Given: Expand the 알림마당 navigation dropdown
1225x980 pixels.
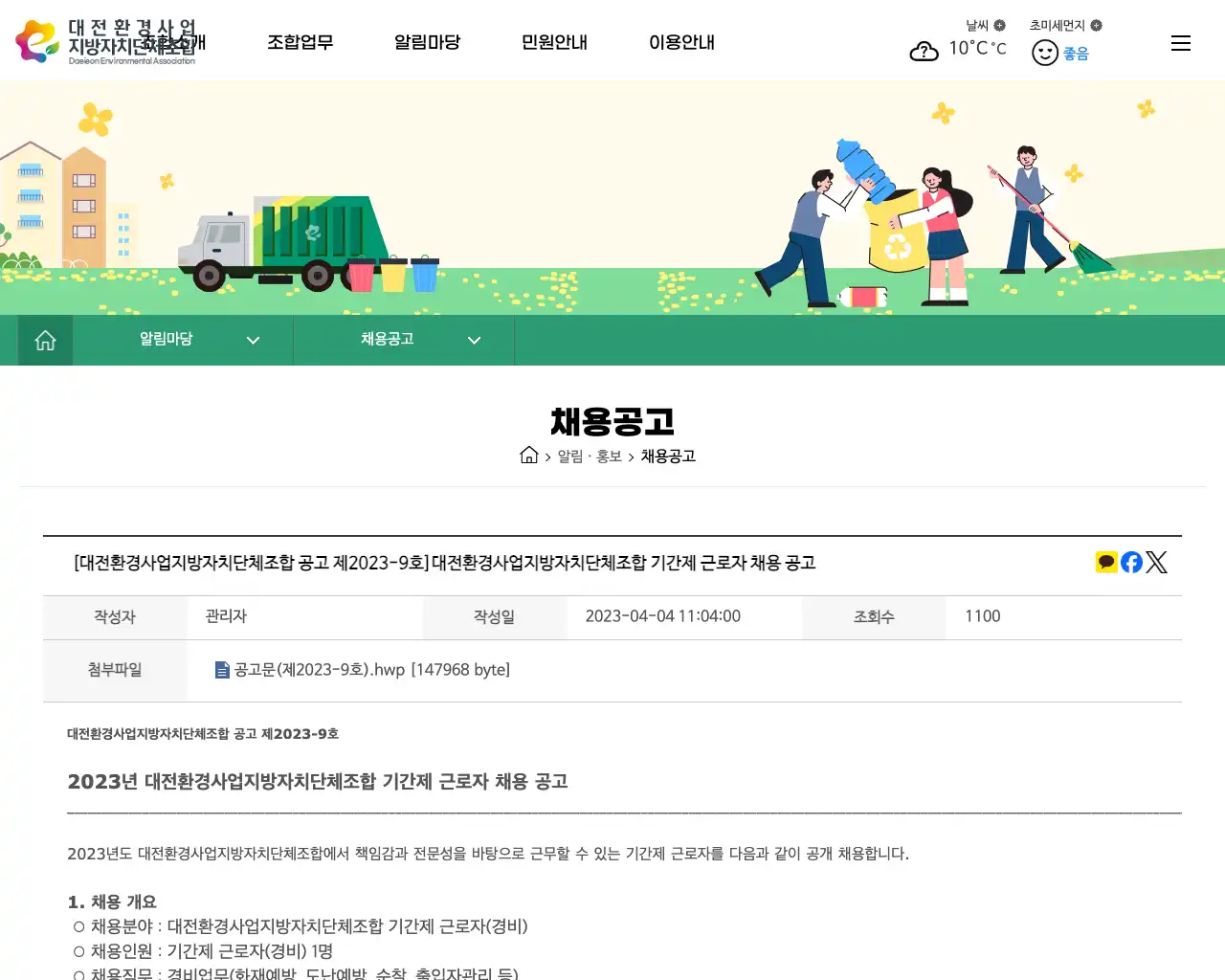Looking at the screenshot, I should [x=253, y=340].
